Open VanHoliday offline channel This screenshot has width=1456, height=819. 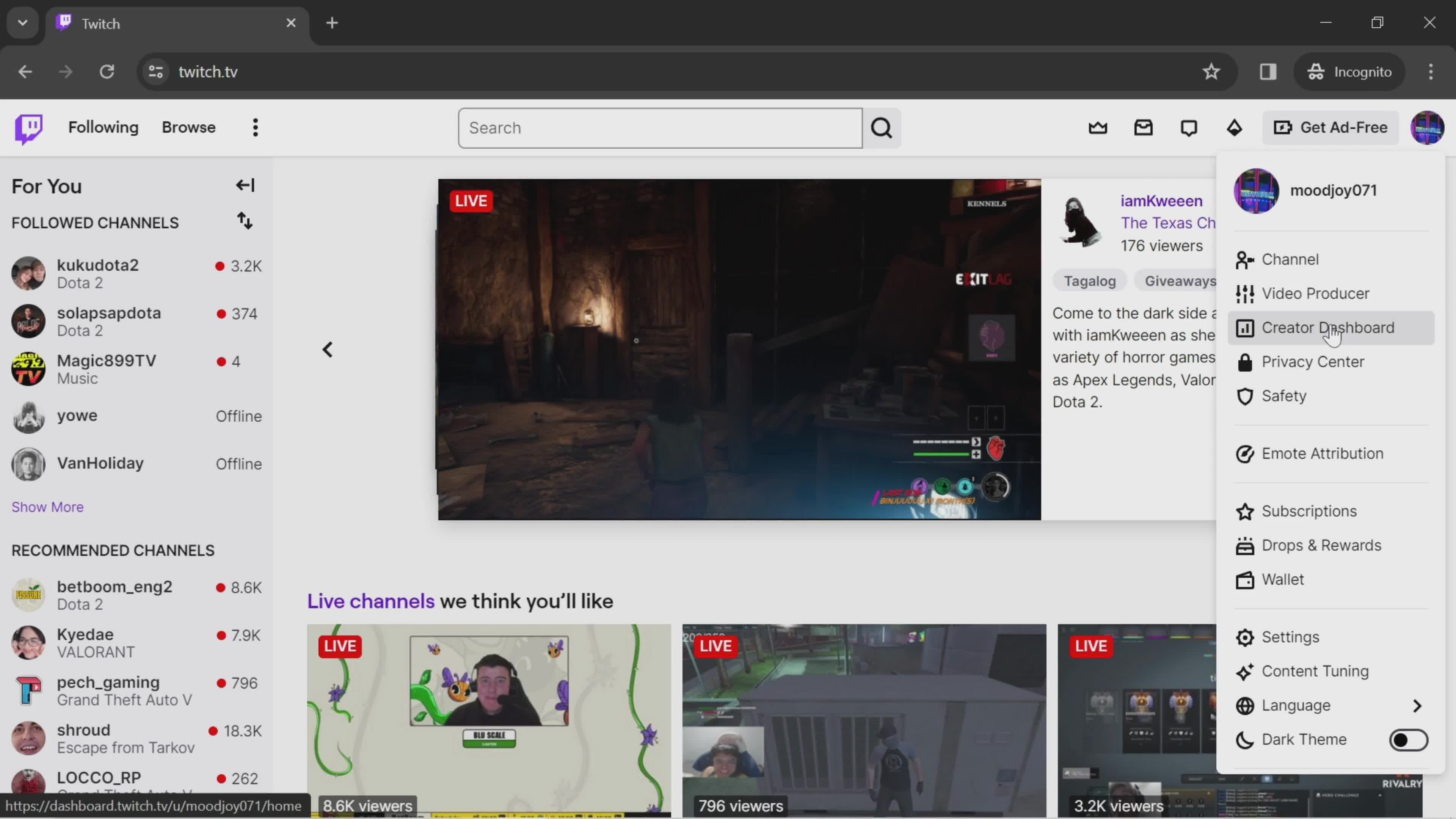(137, 464)
